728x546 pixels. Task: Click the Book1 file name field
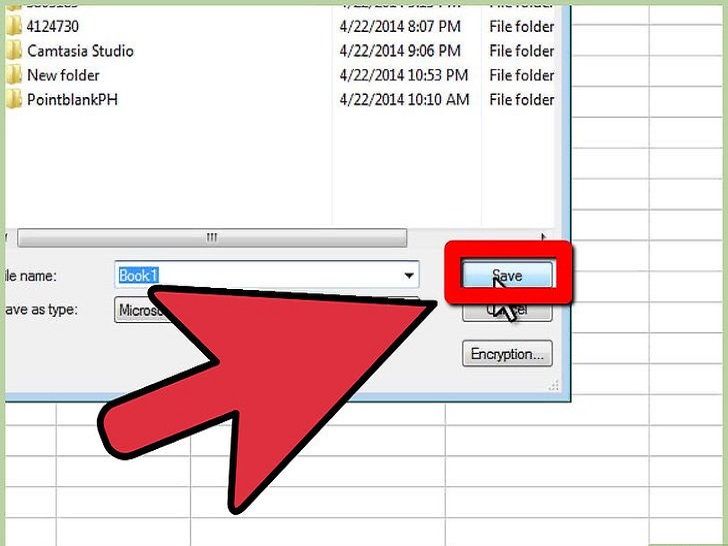266,275
